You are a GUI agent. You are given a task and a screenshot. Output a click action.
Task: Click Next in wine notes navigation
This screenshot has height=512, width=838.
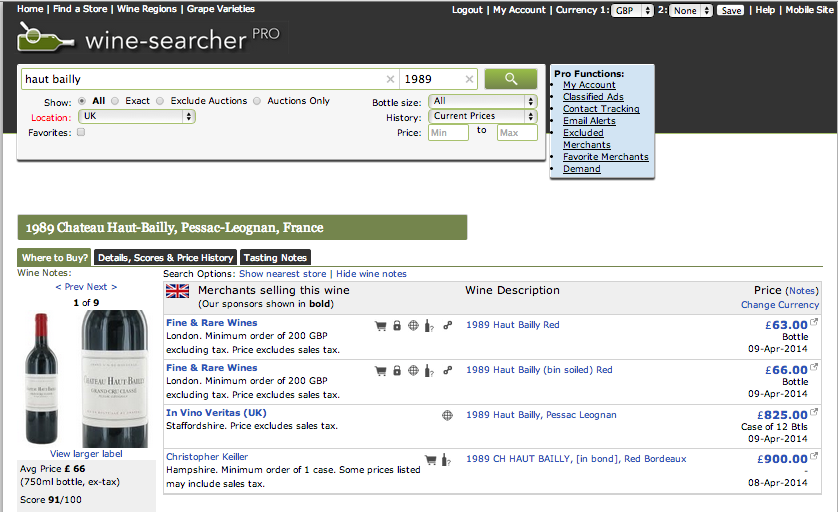click(x=102, y=287)
